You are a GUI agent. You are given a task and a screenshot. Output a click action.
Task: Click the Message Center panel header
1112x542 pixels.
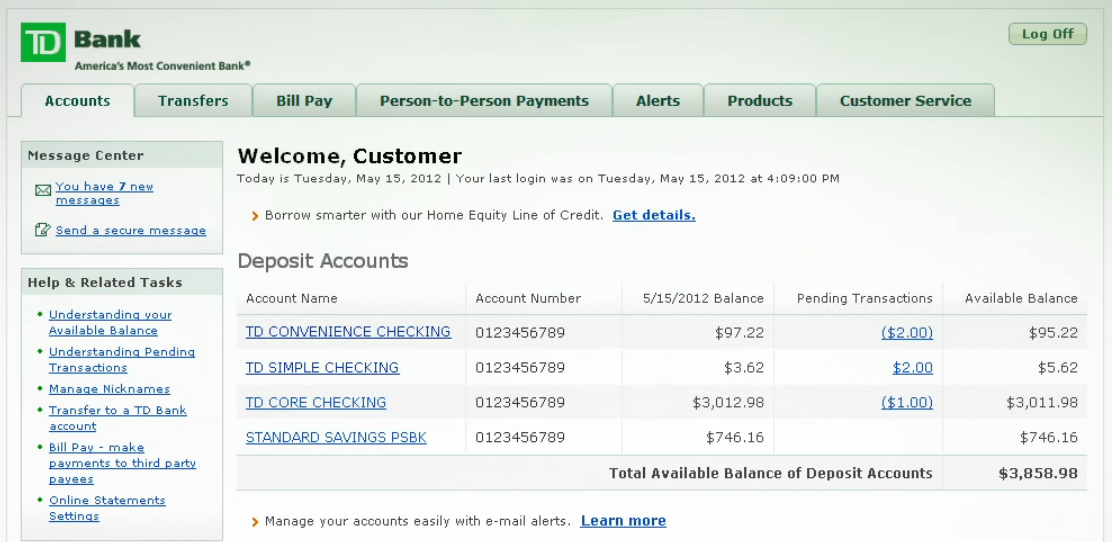[122, 155]
